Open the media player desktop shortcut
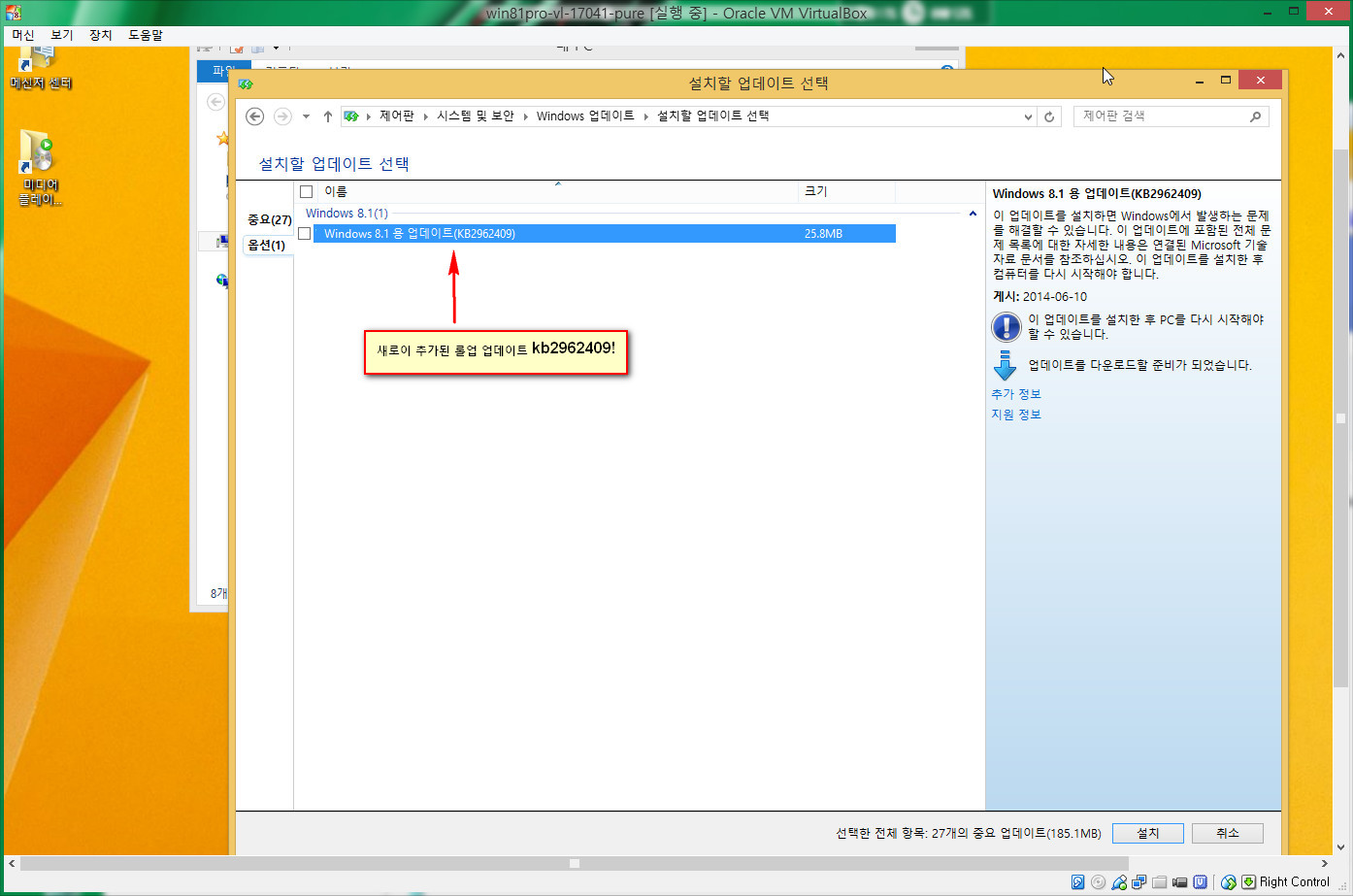The image size is (1353, 896). (40, 167)
